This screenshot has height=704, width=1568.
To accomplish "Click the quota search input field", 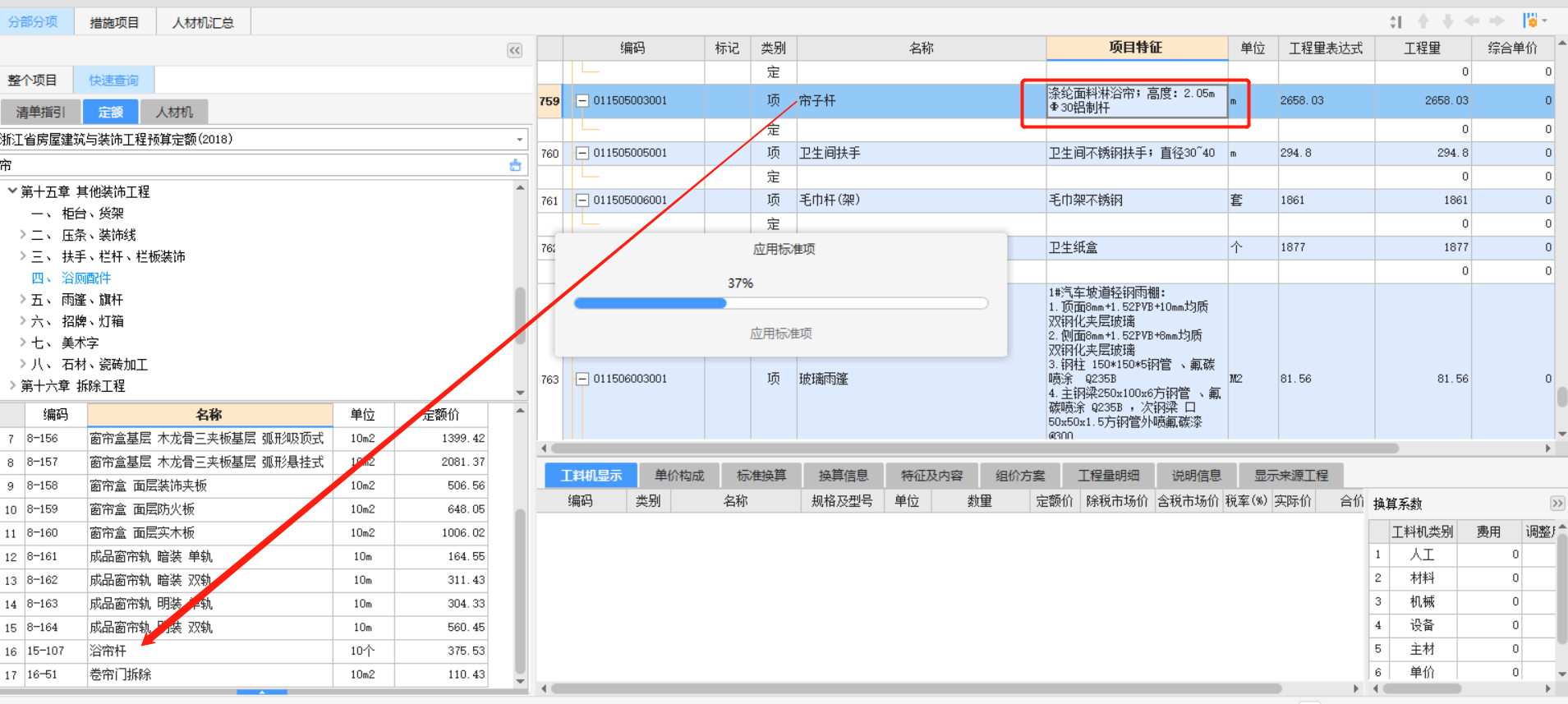I will coord(255,165).
